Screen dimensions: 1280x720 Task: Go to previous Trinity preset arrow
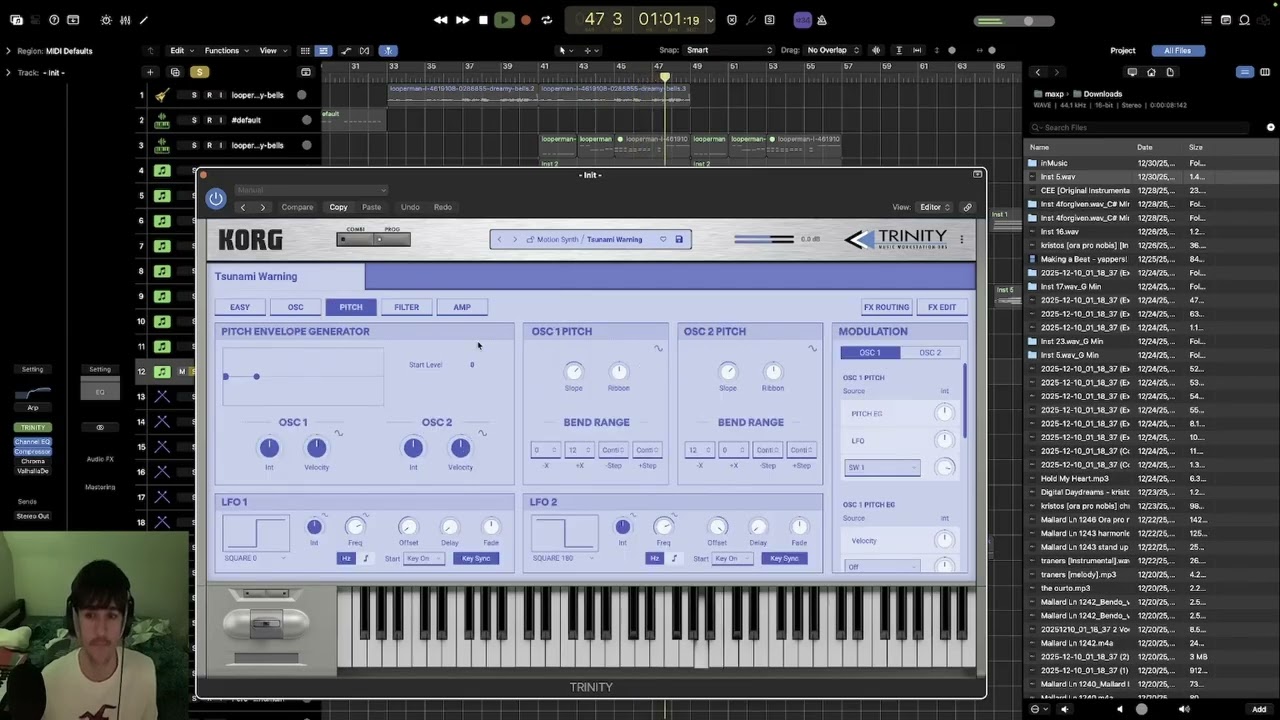tap(500, 239)
